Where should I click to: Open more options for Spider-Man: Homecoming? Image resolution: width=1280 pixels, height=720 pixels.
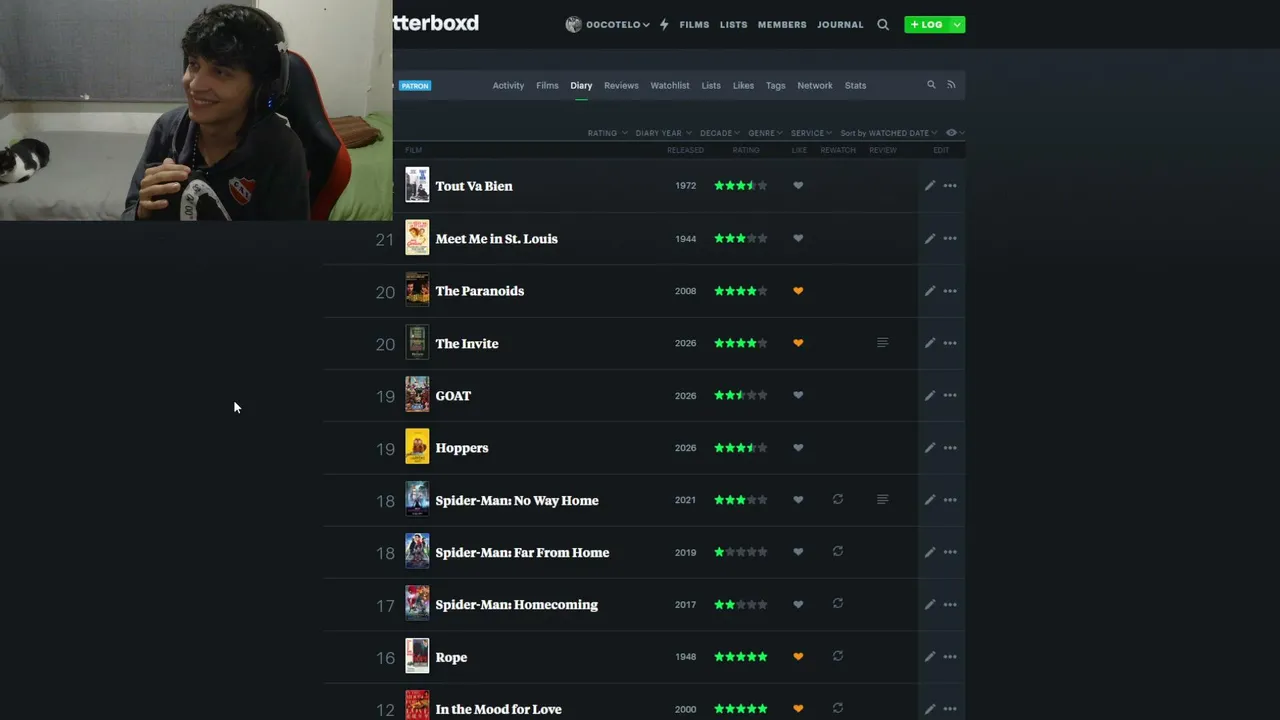[x=950, y=604]
